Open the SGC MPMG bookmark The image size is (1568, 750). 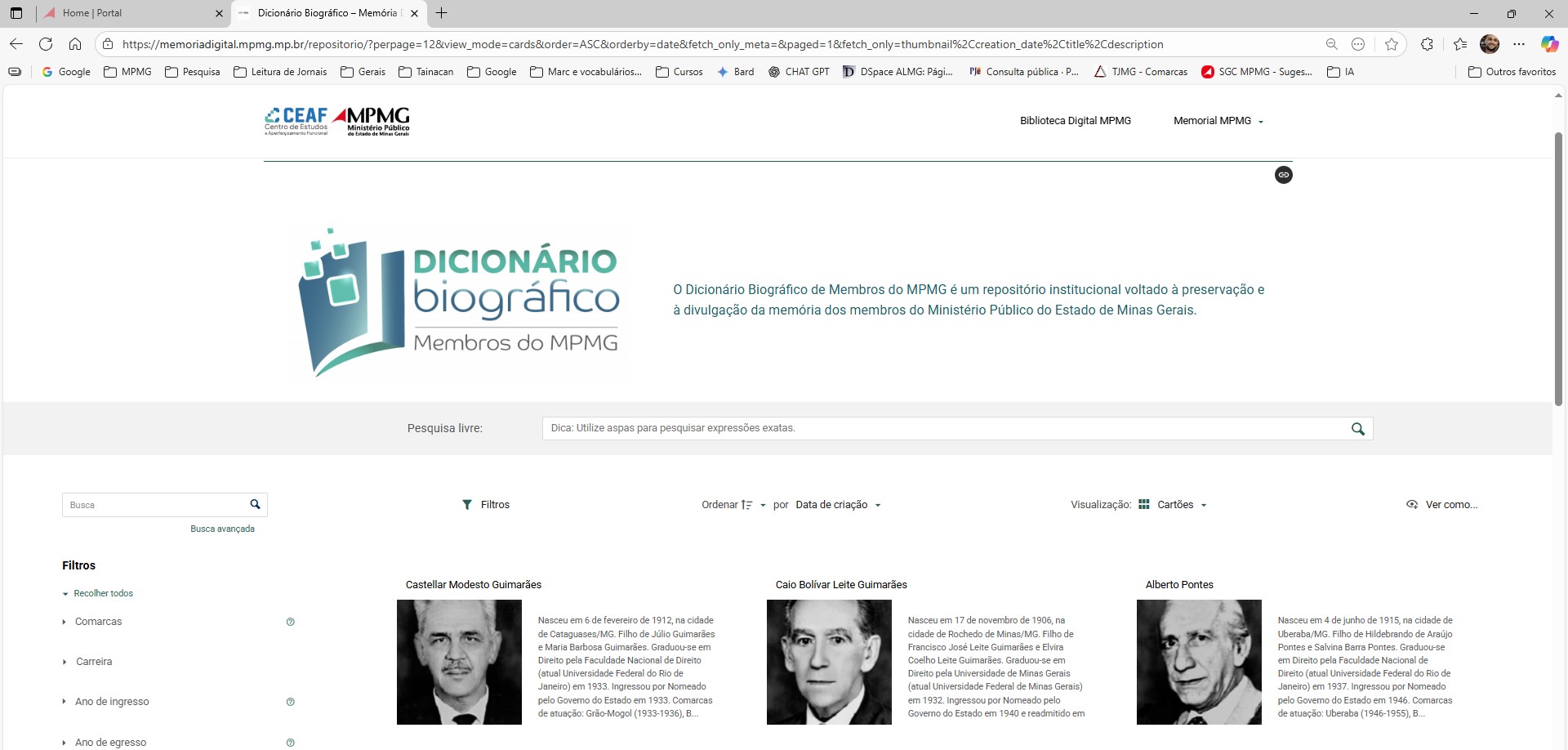tap(1257, 72)
